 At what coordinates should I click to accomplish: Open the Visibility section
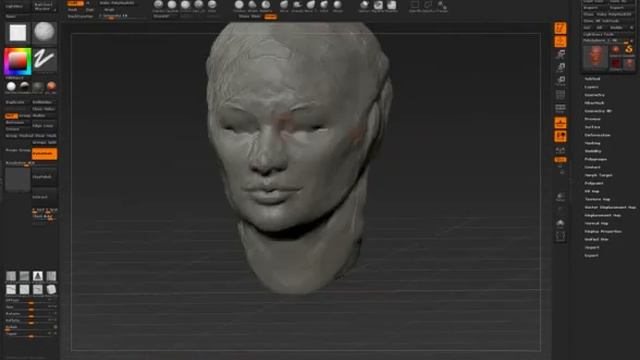point(593,151)
